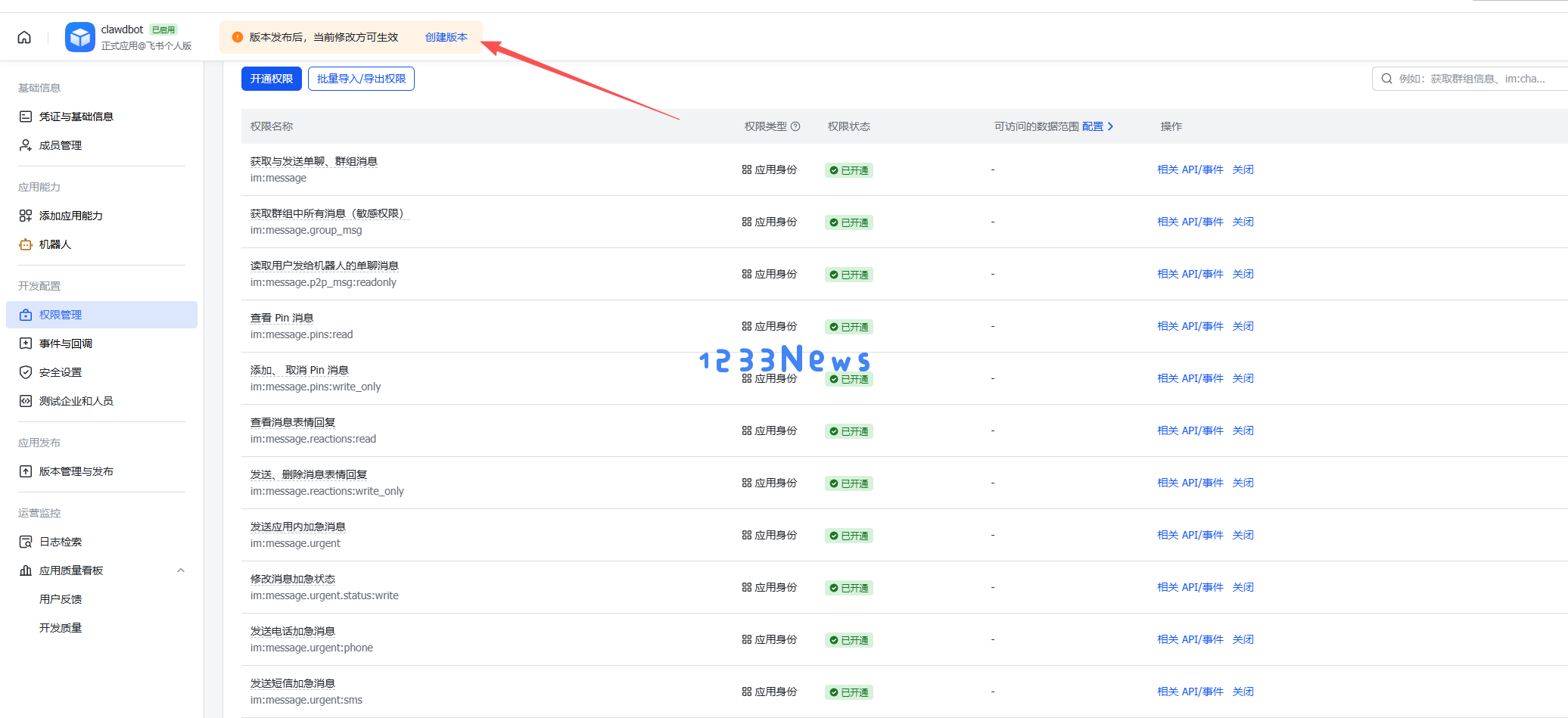Open 相关 API/事件 for im:message.urgent

(1190, 535)
